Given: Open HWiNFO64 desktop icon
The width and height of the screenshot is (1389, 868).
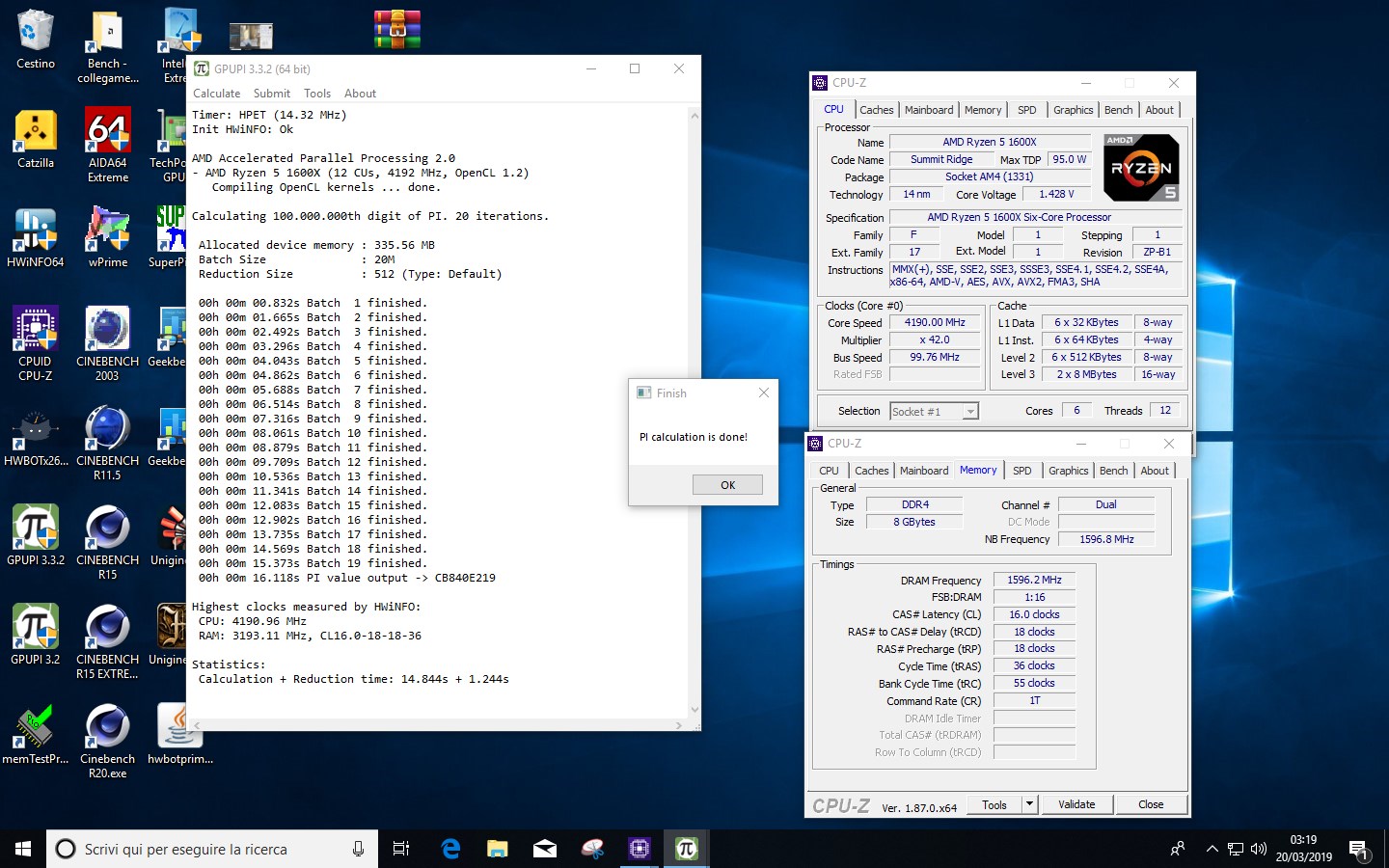Looking at the screenshot, I should (36, 238).
